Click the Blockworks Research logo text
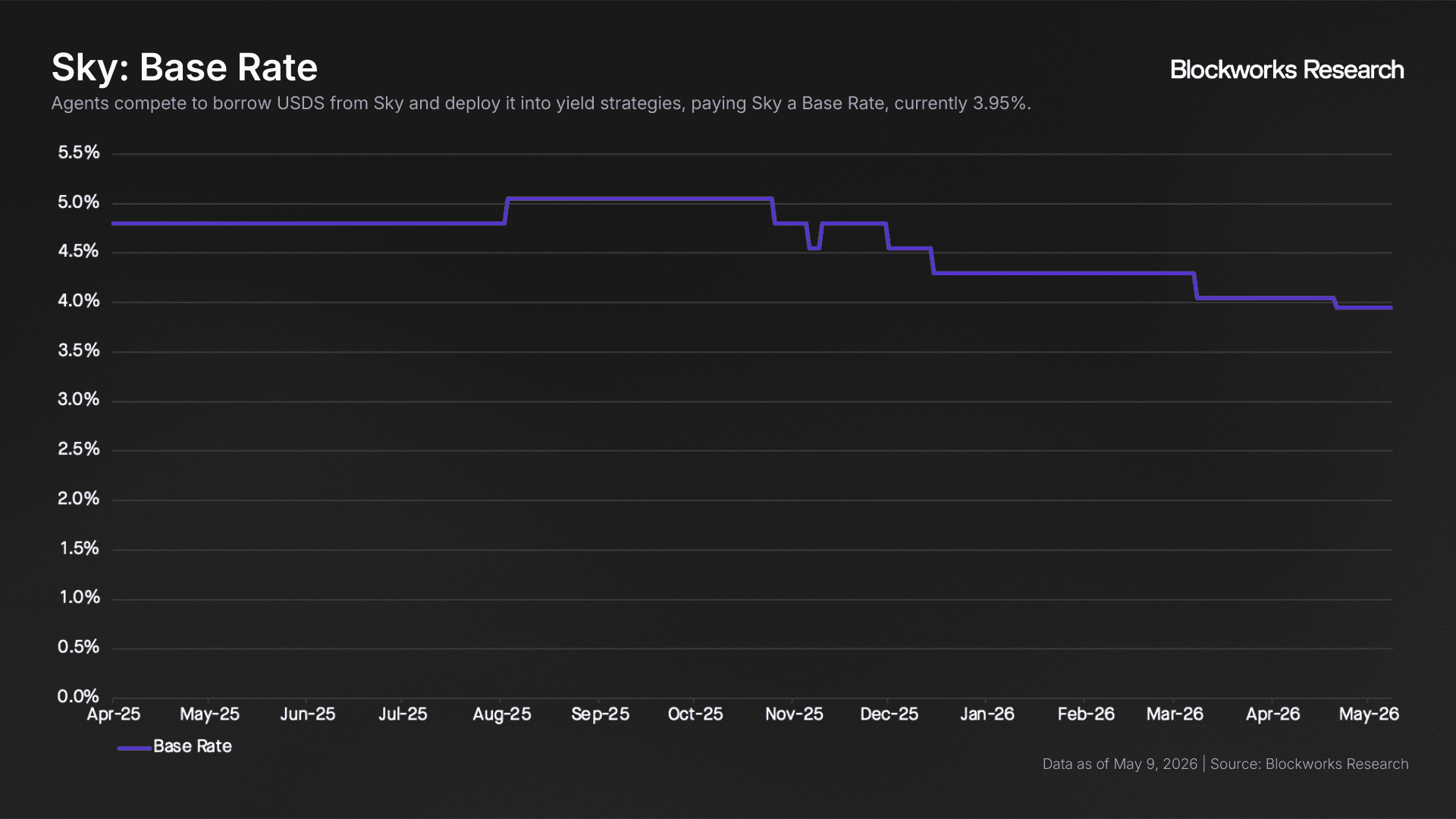 [x=1287, y=70]
